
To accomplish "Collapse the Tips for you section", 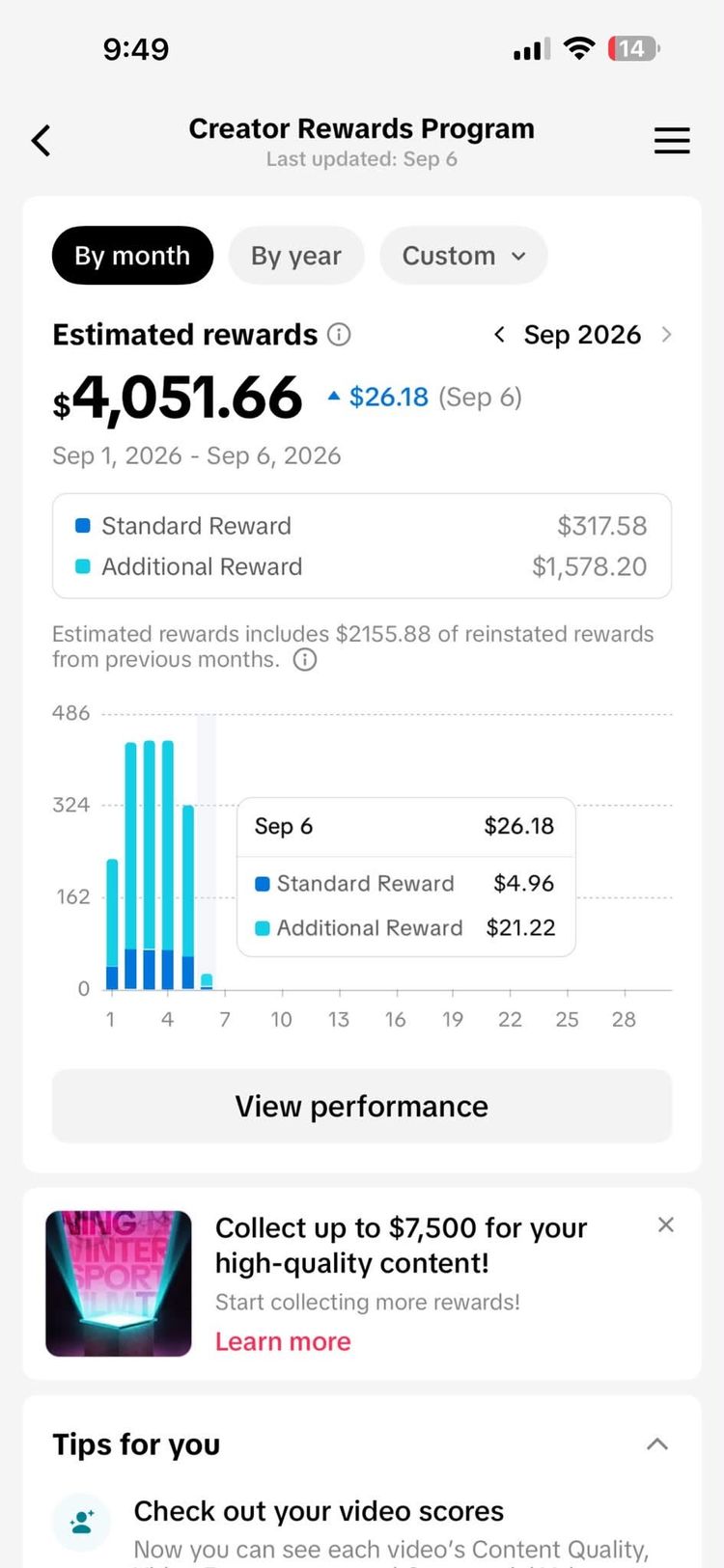I will [x=657, y=1444].
